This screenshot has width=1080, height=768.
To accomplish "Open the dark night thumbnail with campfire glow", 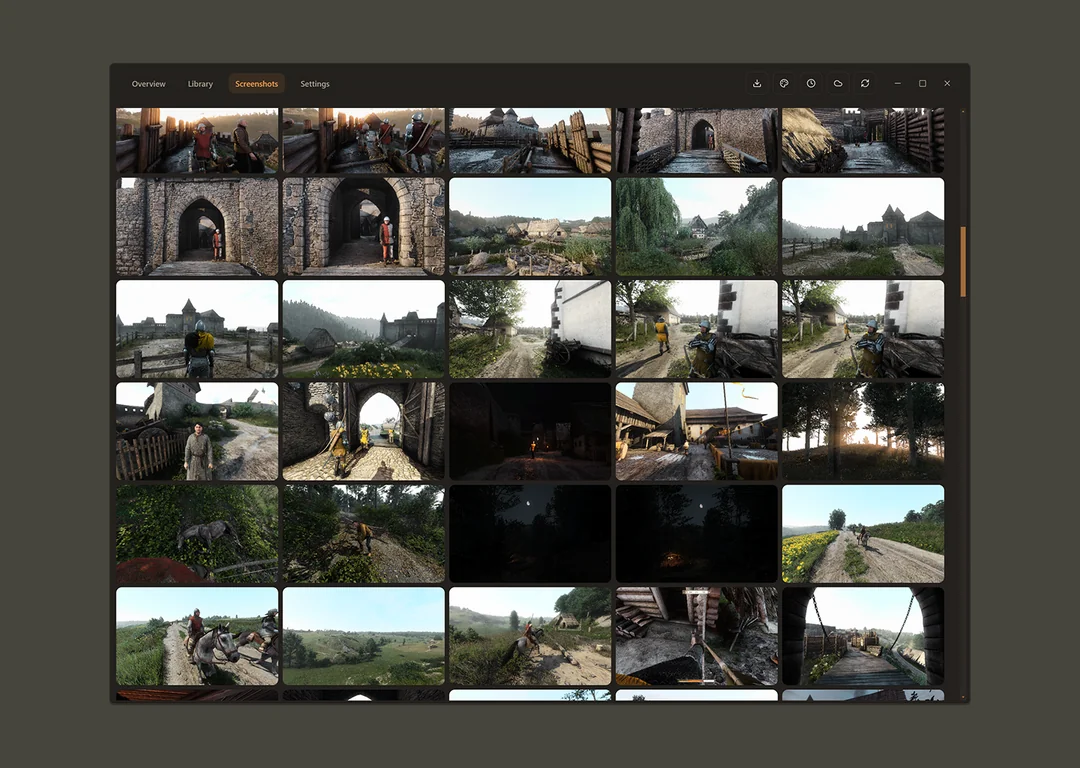I will coord(697,534).
